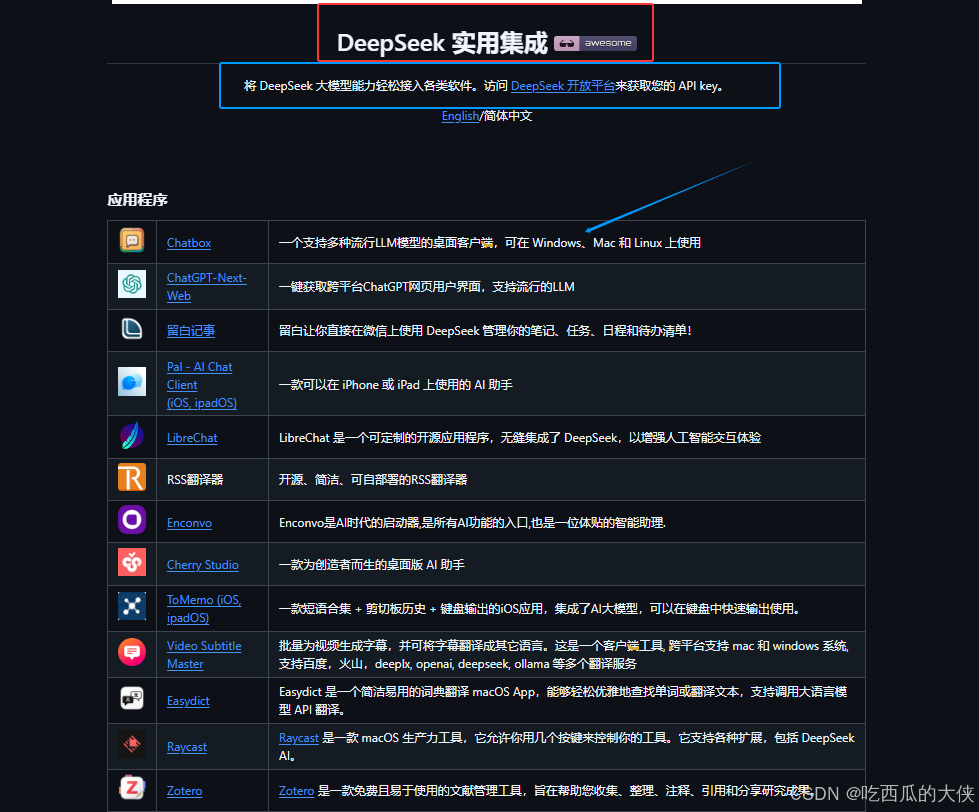Click the 一款为创造者而生的桌面版 AI 助手 description

(371, 565)
